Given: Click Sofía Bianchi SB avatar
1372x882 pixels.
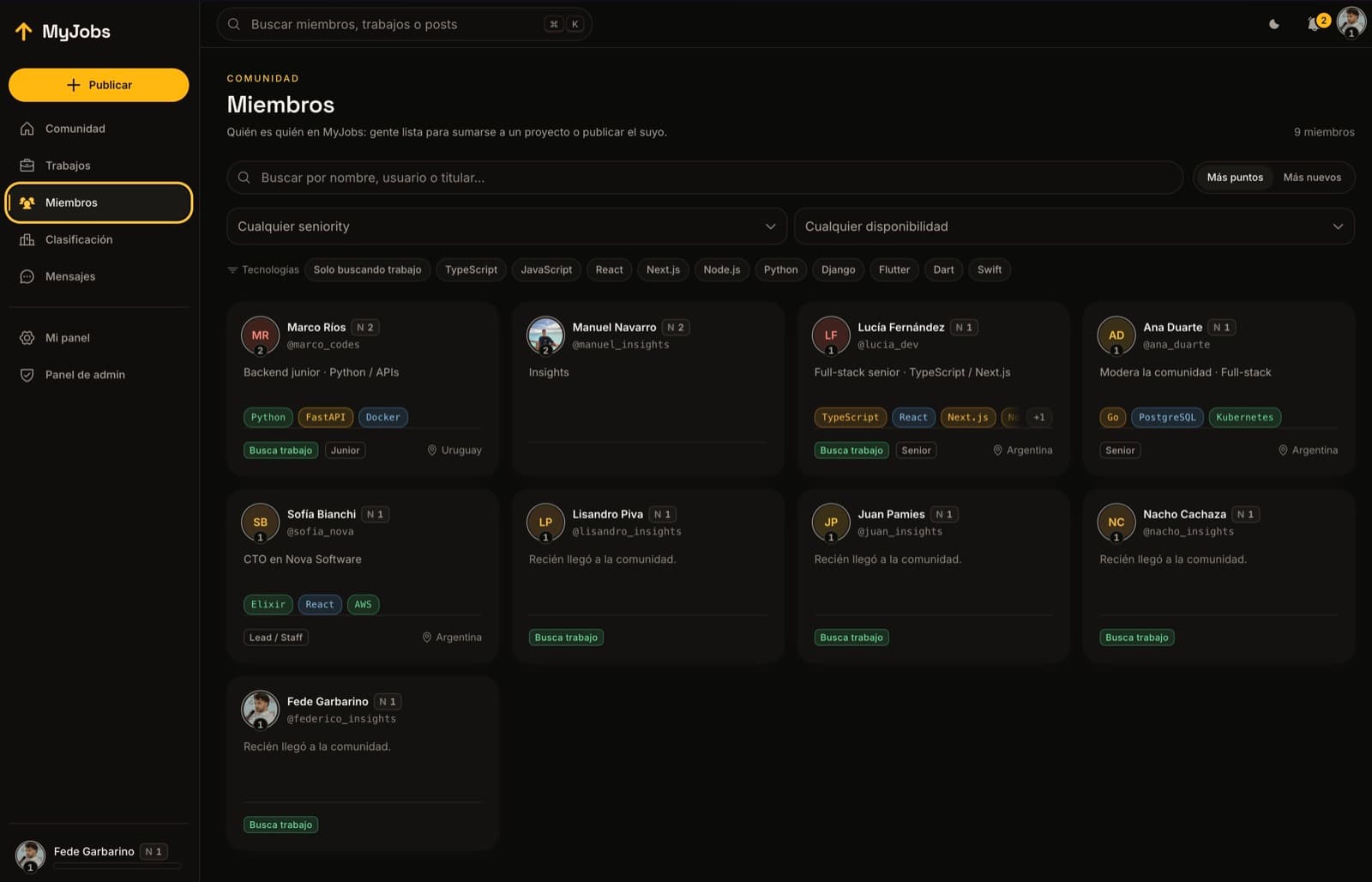Looking at the screenshot, I should click(x=260, y=523).
